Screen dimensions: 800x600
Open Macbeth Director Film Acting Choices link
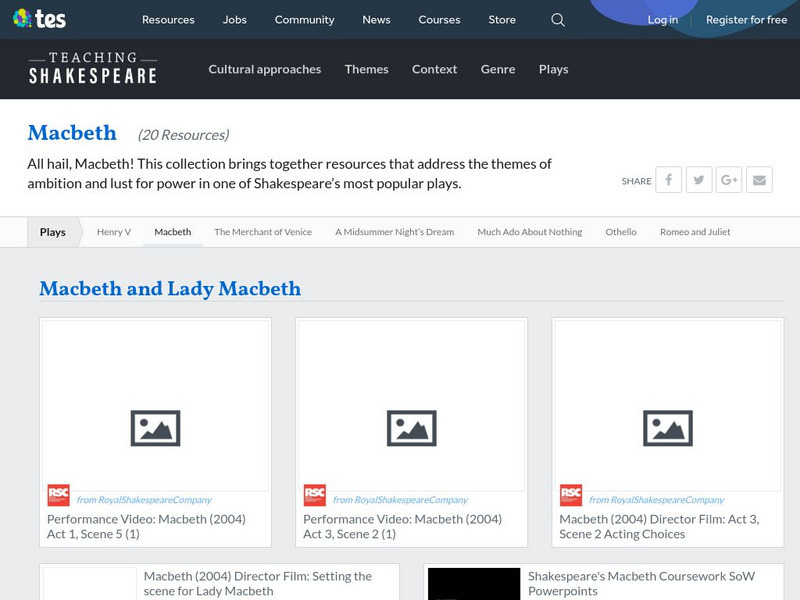pyautogui.click(x=659, y=527)
